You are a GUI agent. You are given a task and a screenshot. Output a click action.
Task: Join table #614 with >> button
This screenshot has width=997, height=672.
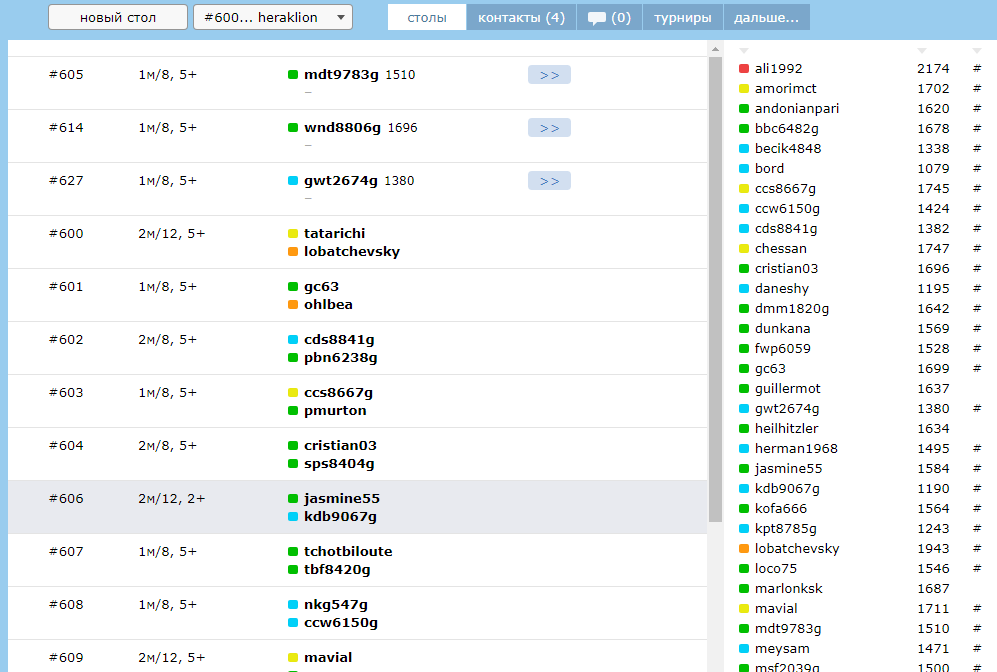click(x=549, y=128)
